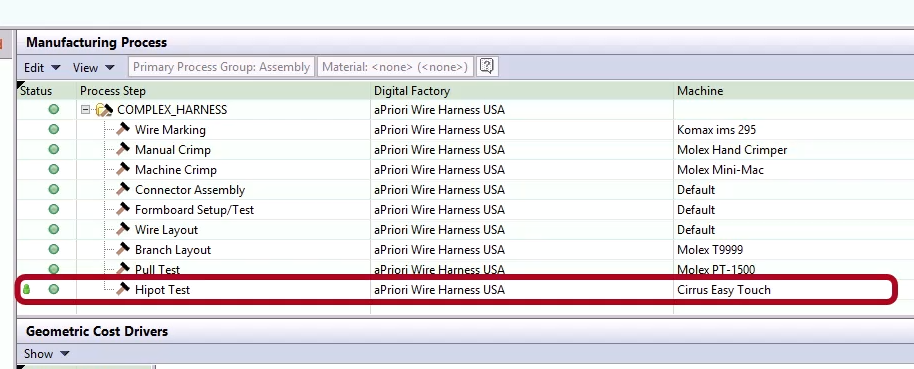Click the Manual Crimp hammer icon
The width and height of the screenshot is (914, 369).
[123, 149]
